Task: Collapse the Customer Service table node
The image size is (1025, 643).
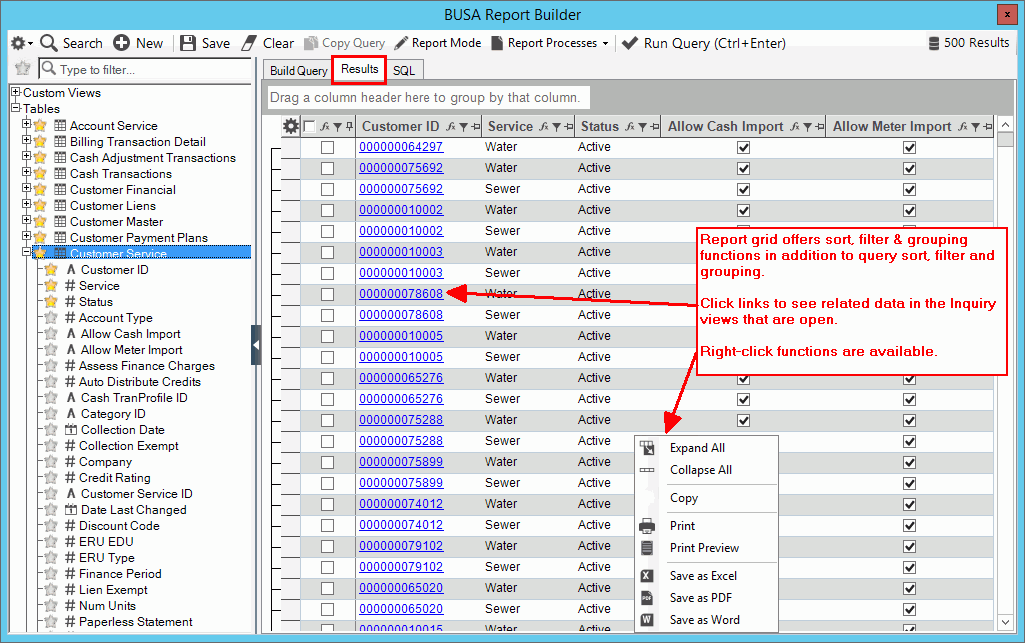Action: coord(27,254)
